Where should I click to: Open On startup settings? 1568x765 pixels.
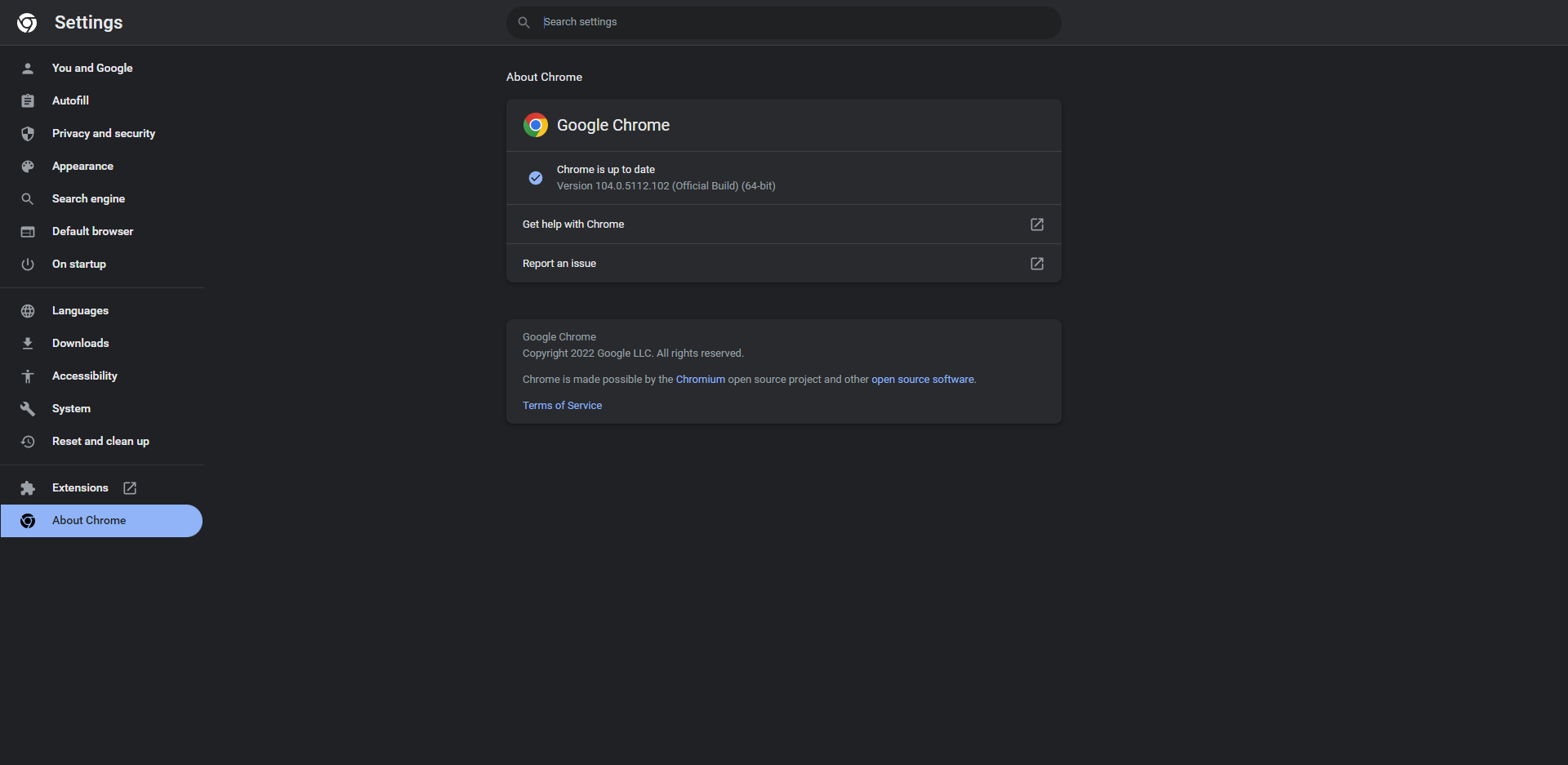coord(102,265)
